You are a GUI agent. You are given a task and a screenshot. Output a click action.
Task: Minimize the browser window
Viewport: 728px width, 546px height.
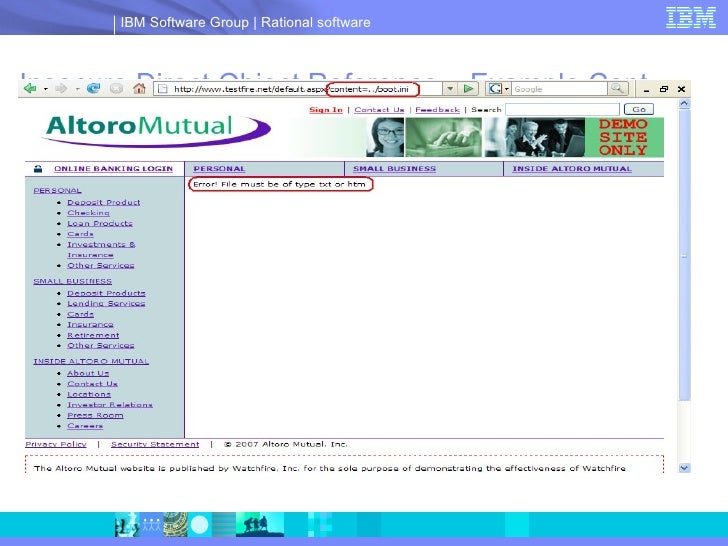point(646,90)
